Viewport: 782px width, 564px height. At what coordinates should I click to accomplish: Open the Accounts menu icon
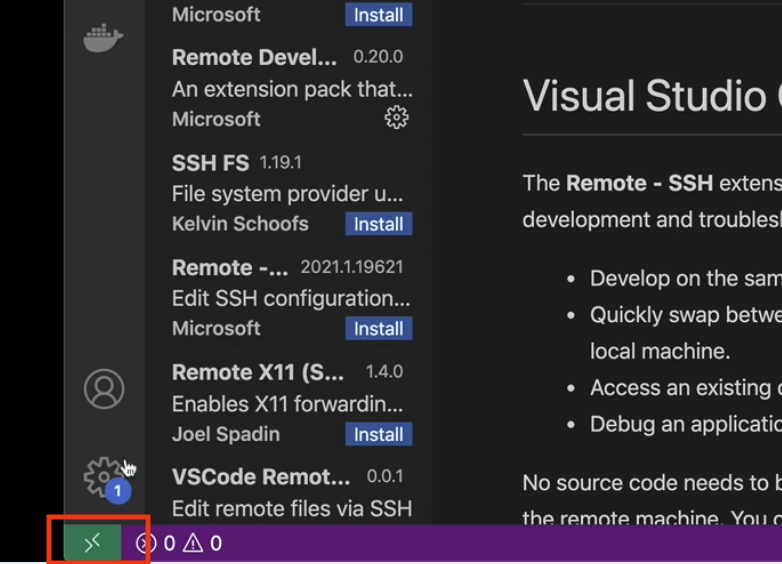pos(104,389)
